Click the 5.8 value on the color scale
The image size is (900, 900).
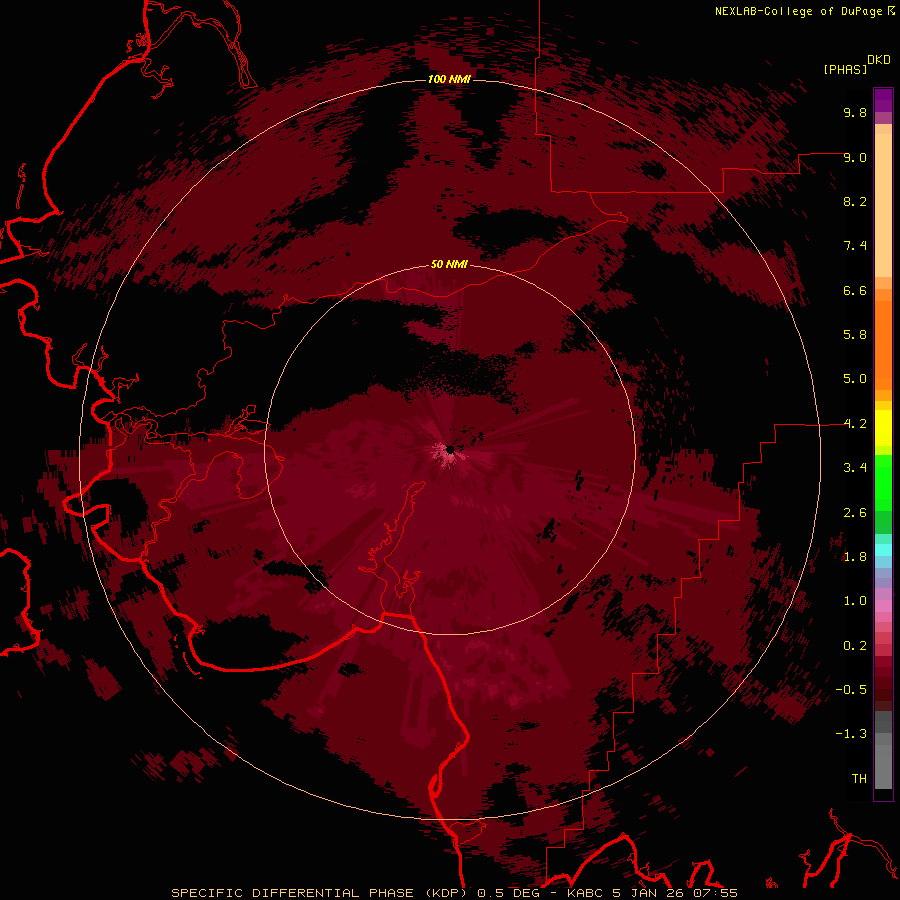point(855,335)
